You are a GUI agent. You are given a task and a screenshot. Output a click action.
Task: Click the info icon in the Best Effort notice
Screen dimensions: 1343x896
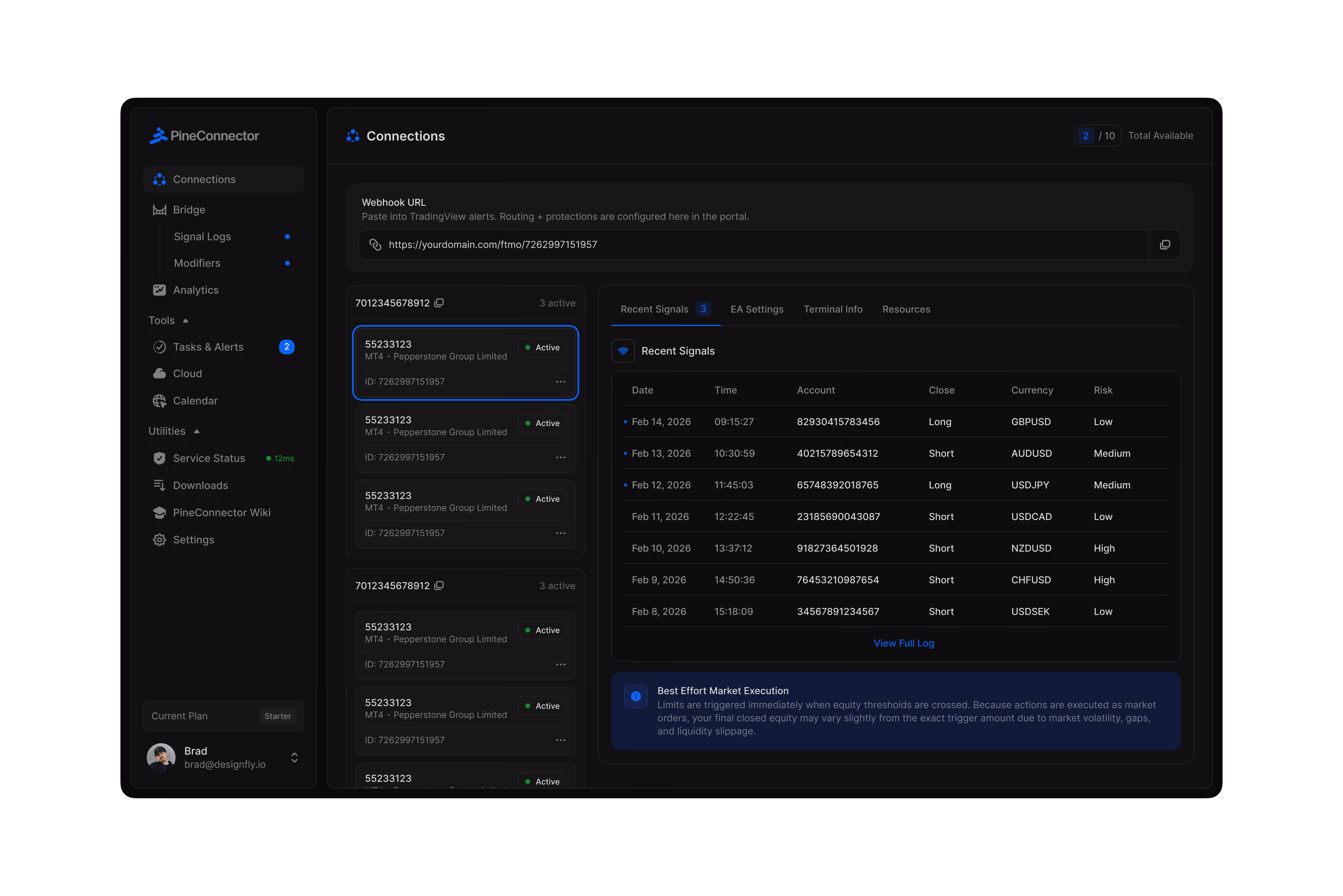[635, 696]
